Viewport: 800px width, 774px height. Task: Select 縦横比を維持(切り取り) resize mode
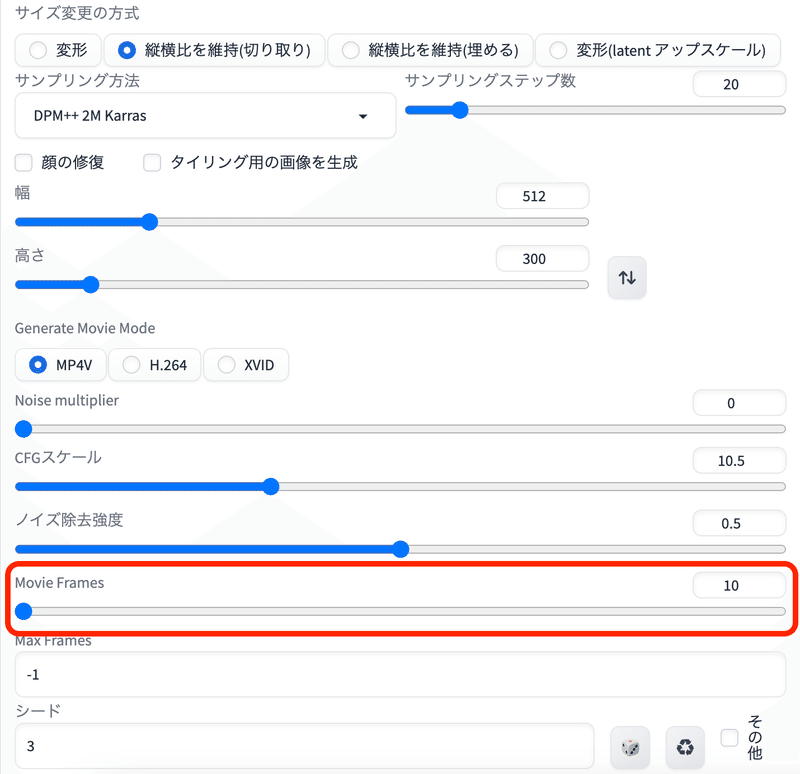(x=214, y=50)
